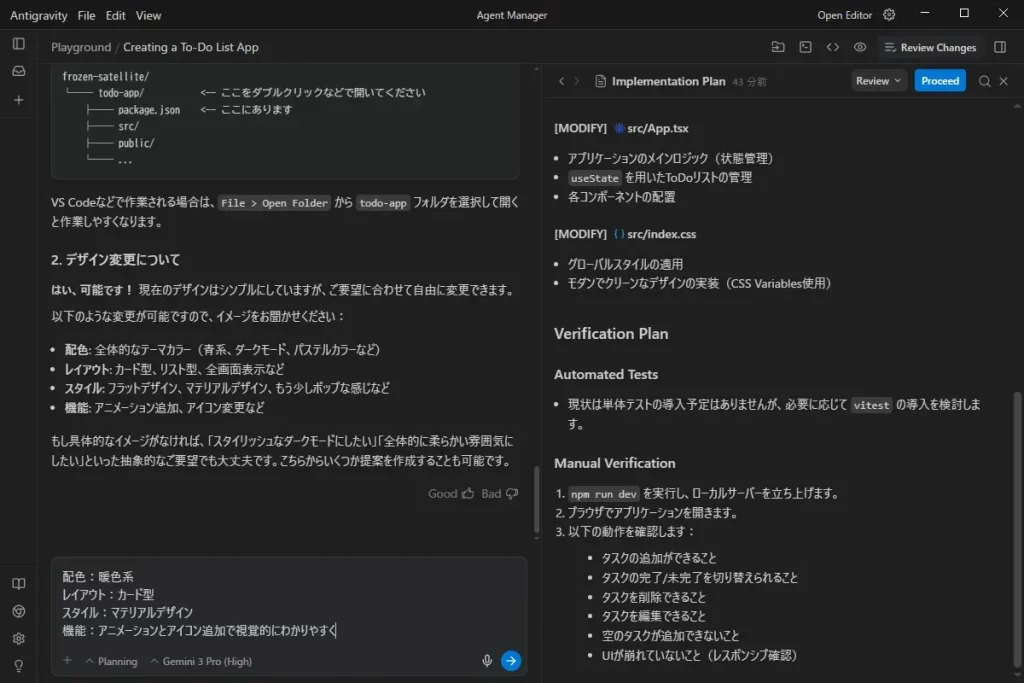Screen dimensions: 1024x683
Task: Open the Antigravity menu
Action: [x=39, y=15]
